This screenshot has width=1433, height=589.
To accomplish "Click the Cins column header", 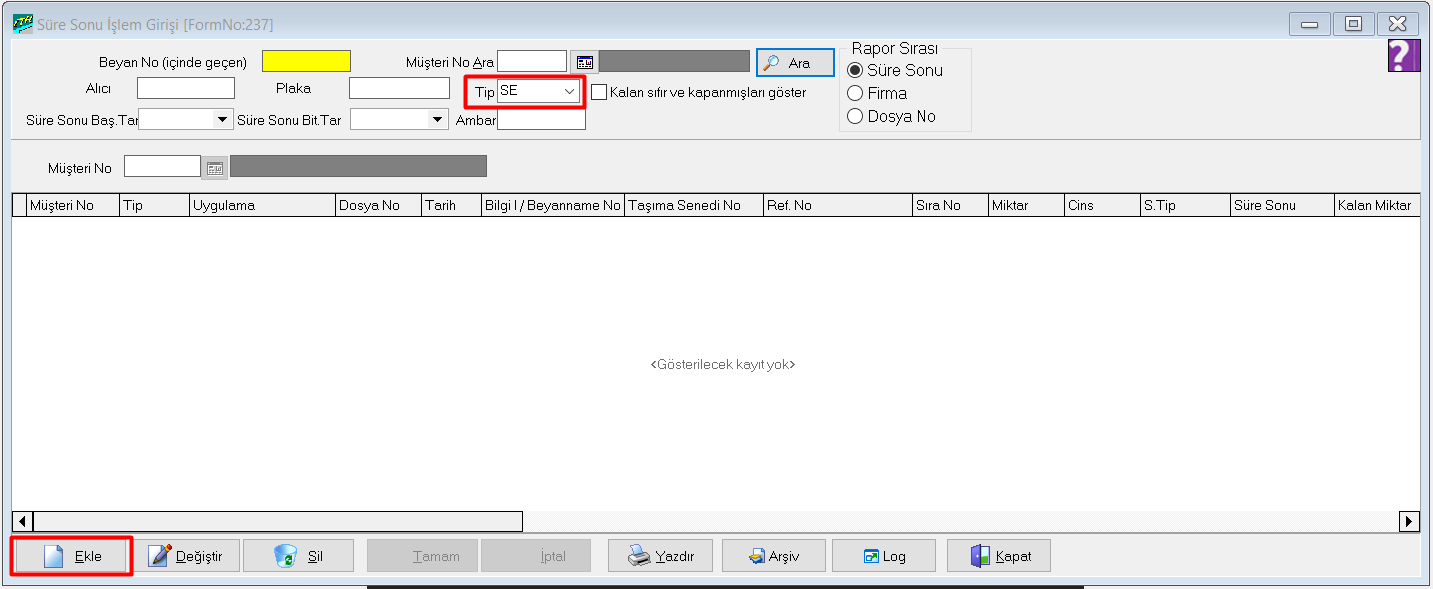I will click(x=1102, y=205).
